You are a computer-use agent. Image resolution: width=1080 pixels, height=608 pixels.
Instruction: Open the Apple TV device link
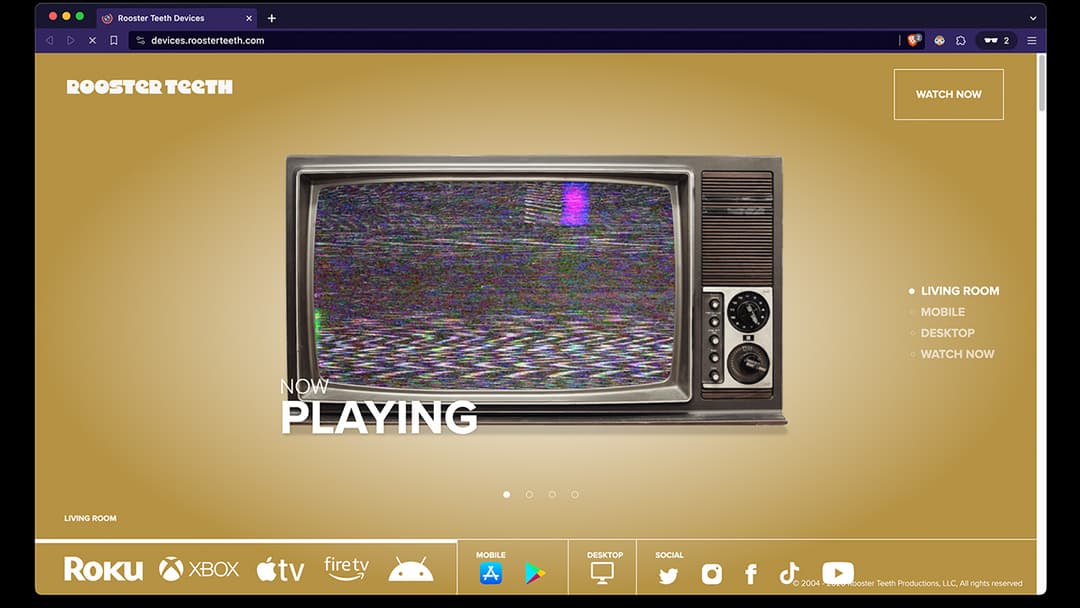280,570
